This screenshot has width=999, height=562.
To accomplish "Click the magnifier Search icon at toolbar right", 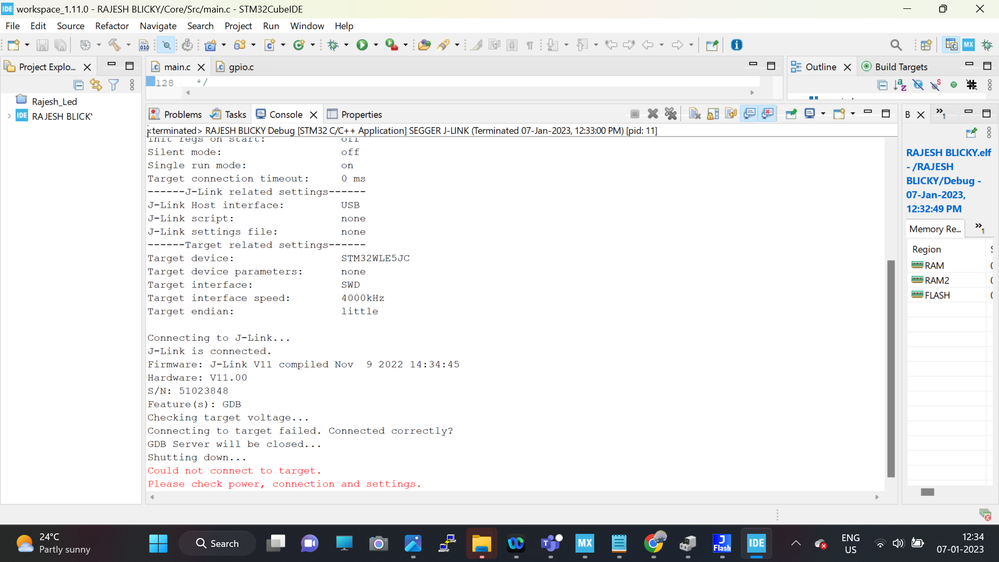I will pyautogui.click(x=896, y=45).
